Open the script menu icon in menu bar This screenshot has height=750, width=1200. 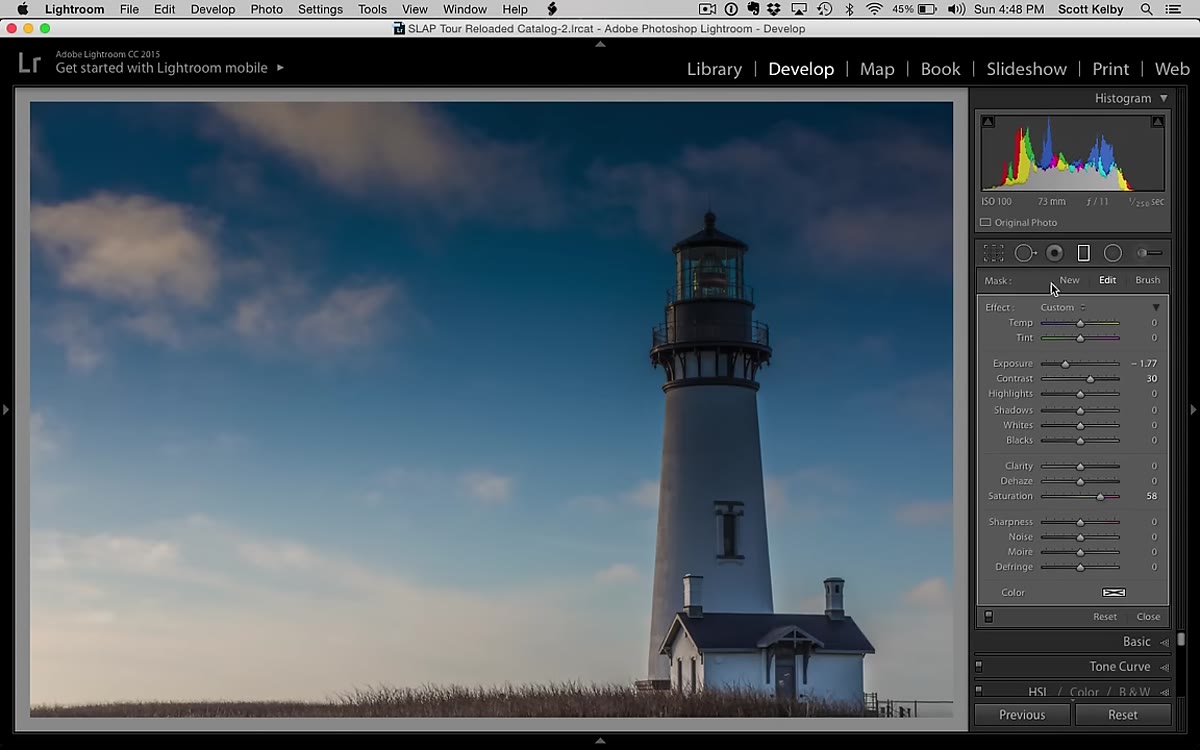(551, 9)
